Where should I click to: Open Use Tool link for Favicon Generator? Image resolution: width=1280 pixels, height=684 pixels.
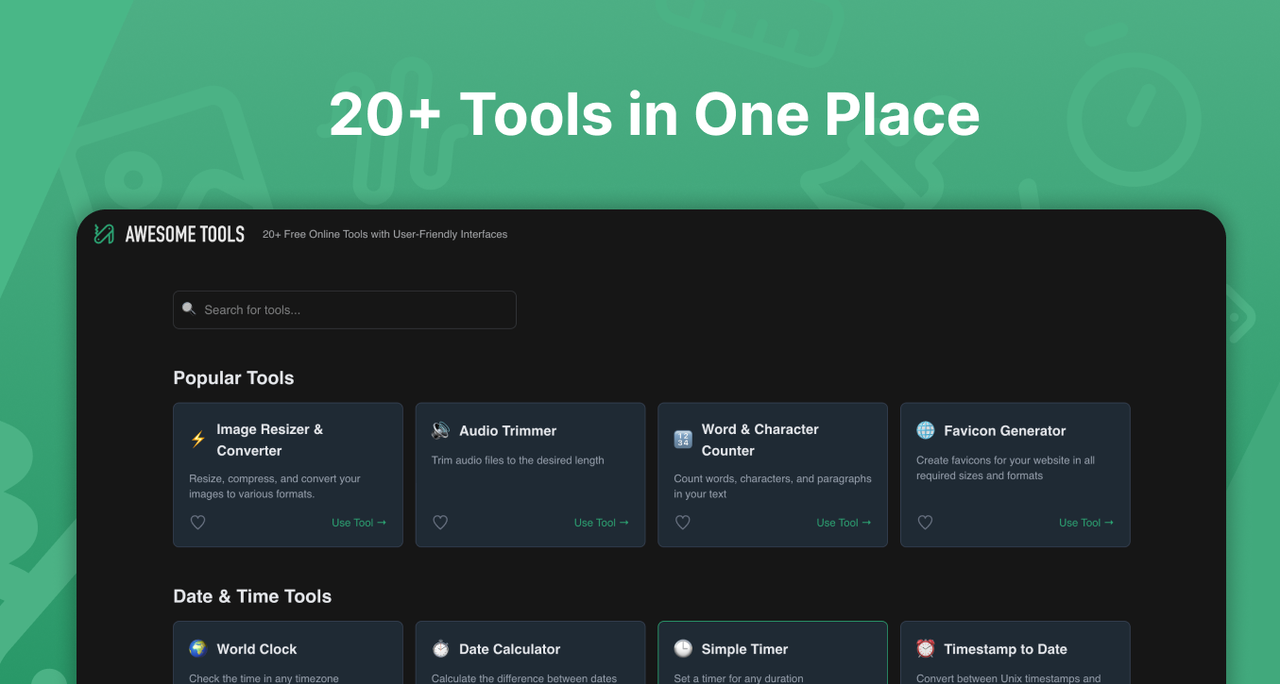1086,522
